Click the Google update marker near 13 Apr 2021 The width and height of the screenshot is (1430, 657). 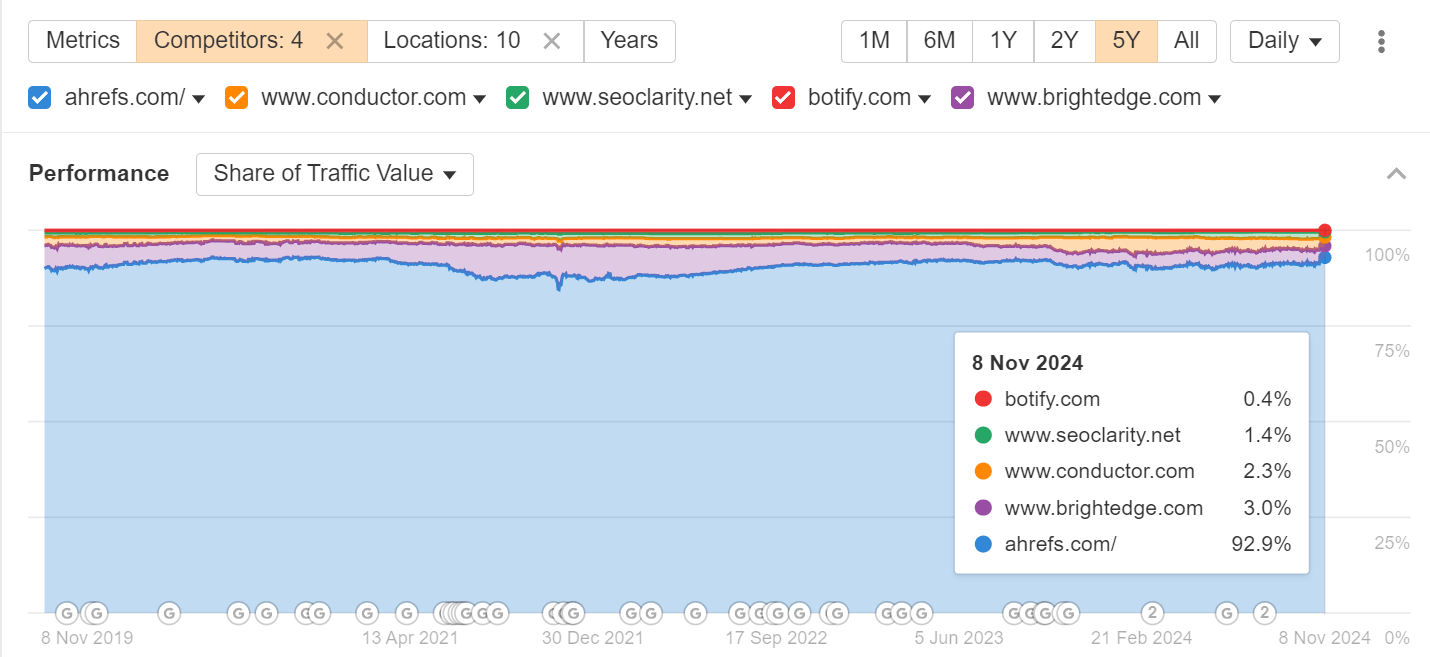click(407, 613)
